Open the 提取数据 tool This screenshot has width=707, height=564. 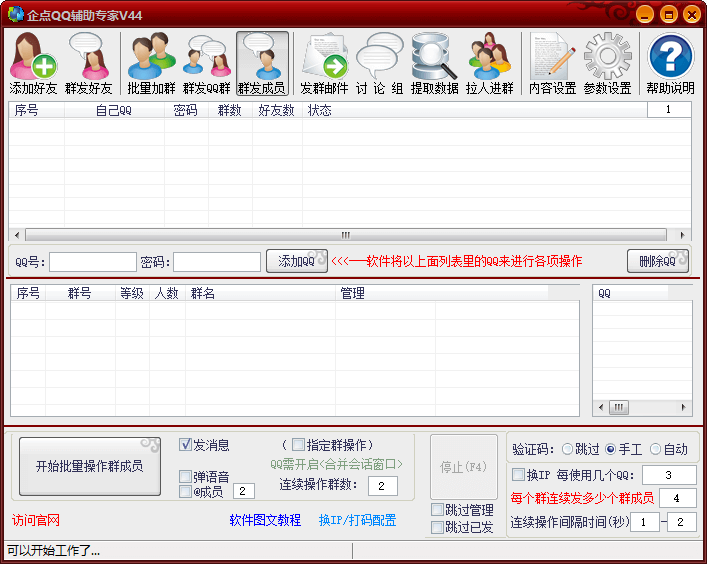(x=434, y=63)
